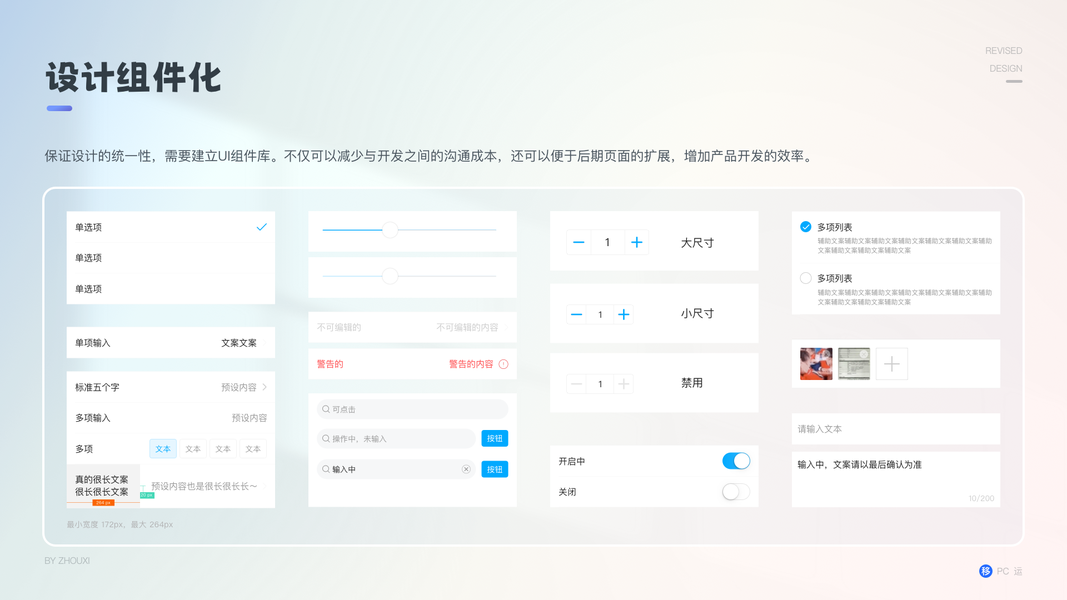The width and height of the screenshot is (1067, 600).
Task: Click the search box showing 输入中
Action: click(x=396, y=469)
